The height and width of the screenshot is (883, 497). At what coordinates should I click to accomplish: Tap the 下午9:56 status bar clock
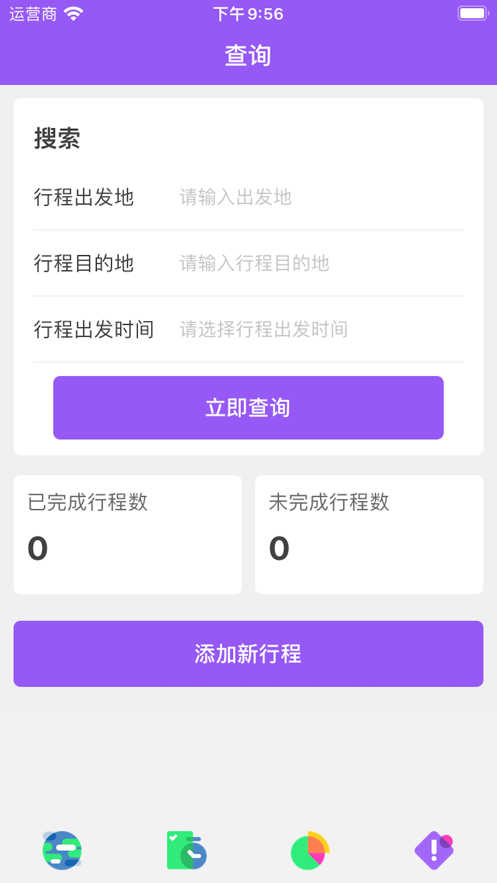pos(248,14)
